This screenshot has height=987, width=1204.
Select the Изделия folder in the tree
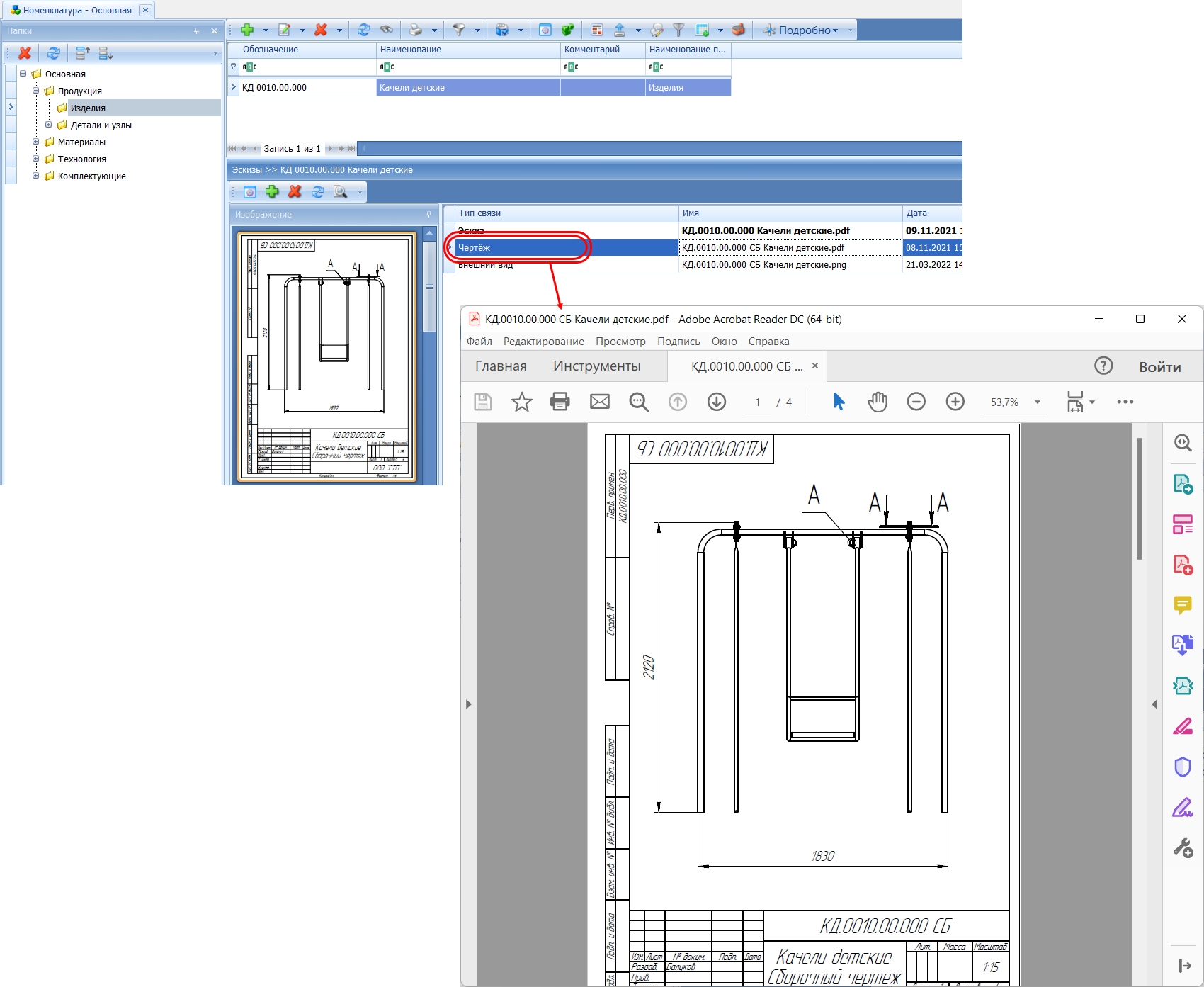tap(88, 108)
